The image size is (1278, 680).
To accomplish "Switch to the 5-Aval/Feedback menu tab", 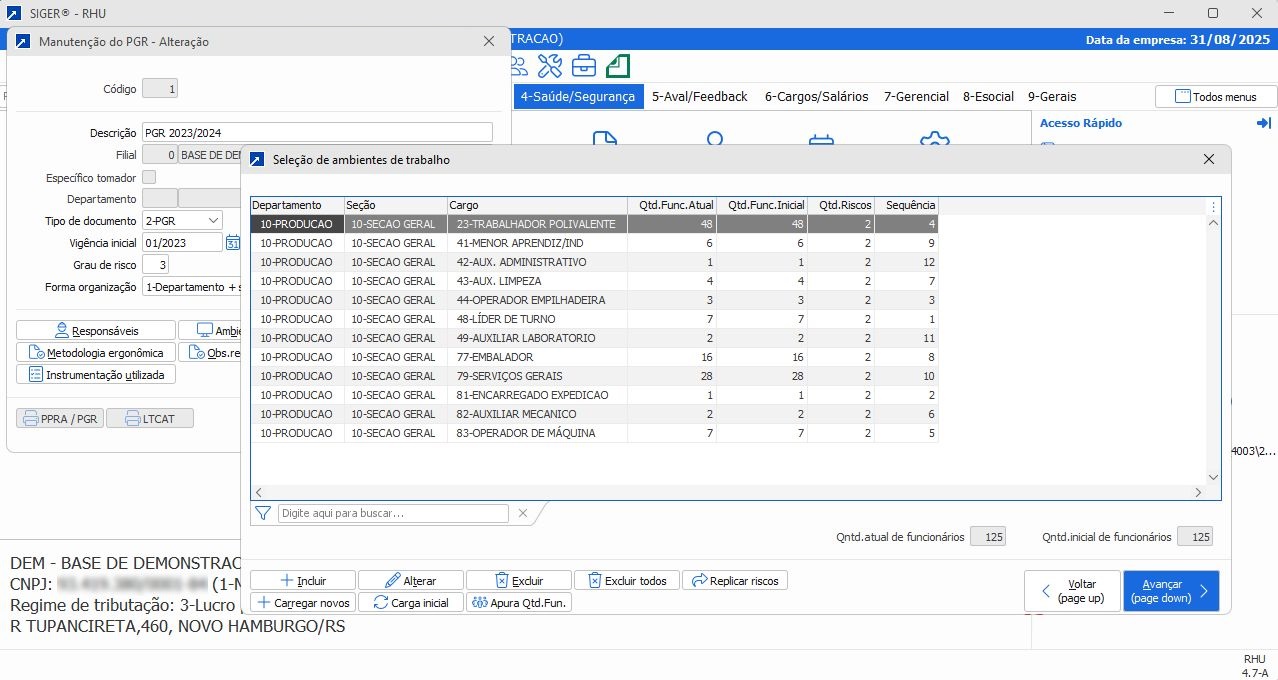I will click(699, 97).
